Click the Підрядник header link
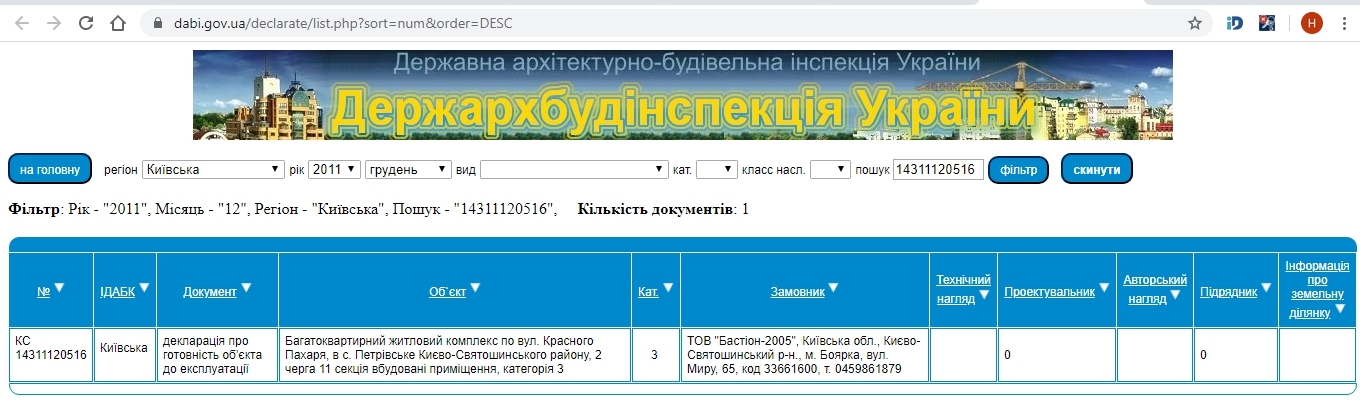Screen dimensions: 1360x405 [1228, 292]
